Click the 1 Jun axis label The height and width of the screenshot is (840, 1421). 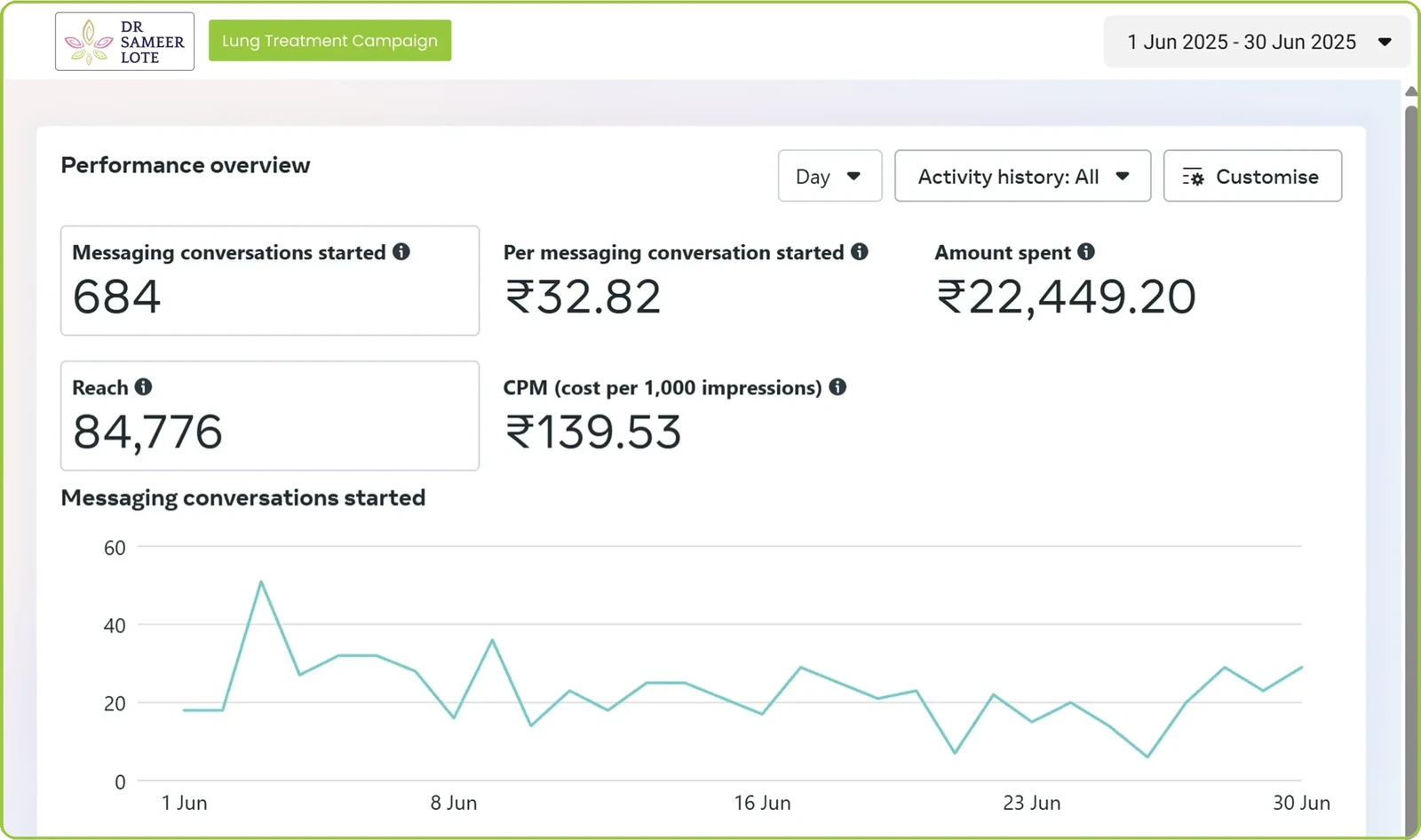tap(184, 803)
